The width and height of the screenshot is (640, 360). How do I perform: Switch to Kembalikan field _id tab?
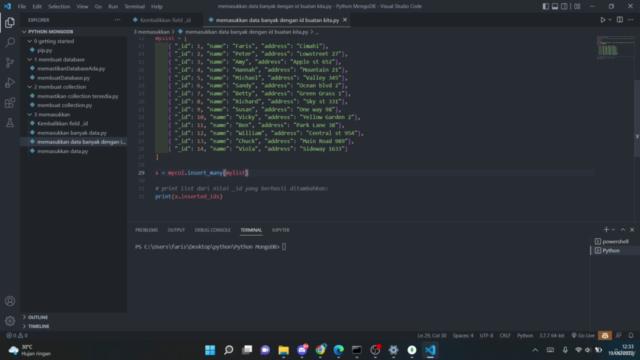coord(165,20)
